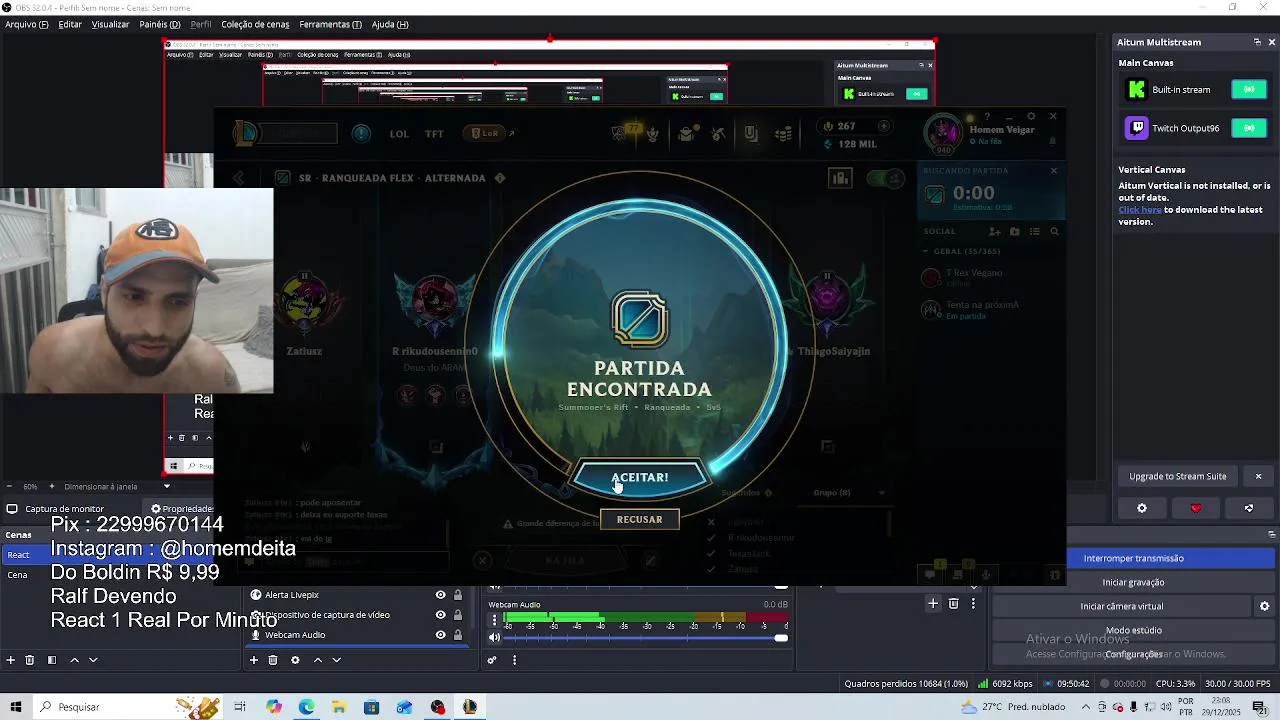Add a new source with plus
The width and height of the screenshot is (1280, 720).
(254, 660)
